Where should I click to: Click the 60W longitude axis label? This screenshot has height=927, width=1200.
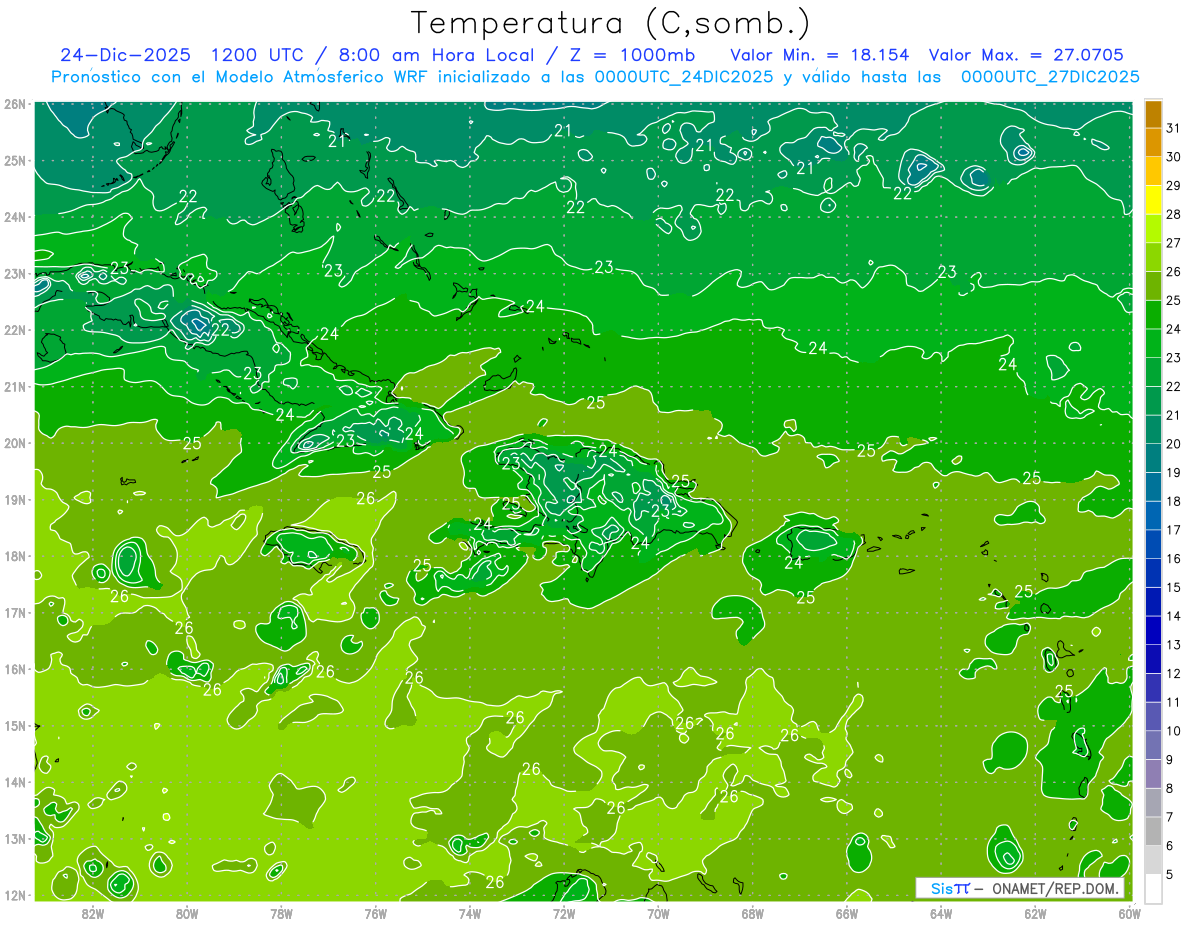(x=1130, y=913)
